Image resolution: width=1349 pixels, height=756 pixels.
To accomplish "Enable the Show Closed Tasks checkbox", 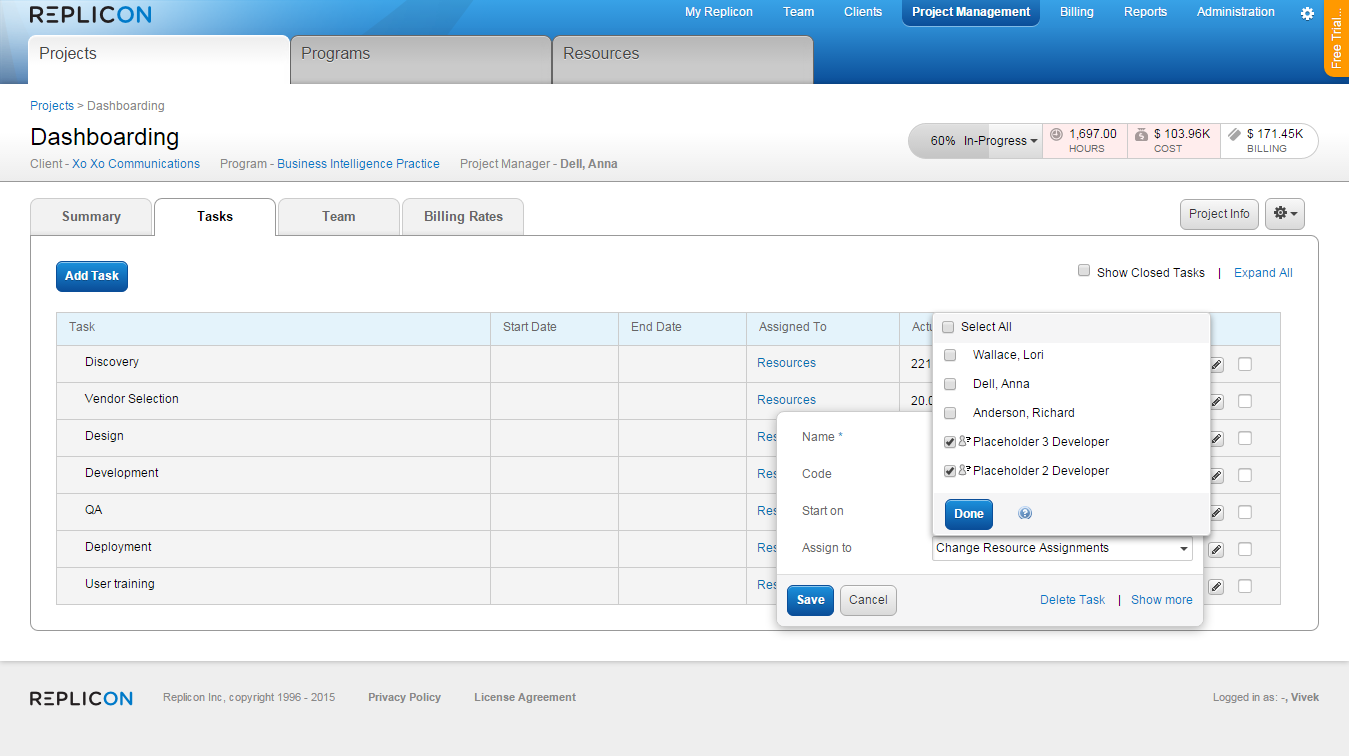I will coord(1083,269).
